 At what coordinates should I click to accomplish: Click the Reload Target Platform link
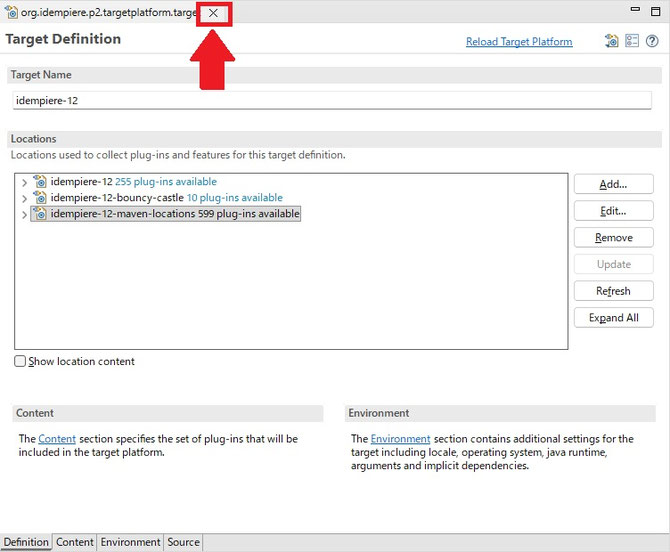pos(519,41)
